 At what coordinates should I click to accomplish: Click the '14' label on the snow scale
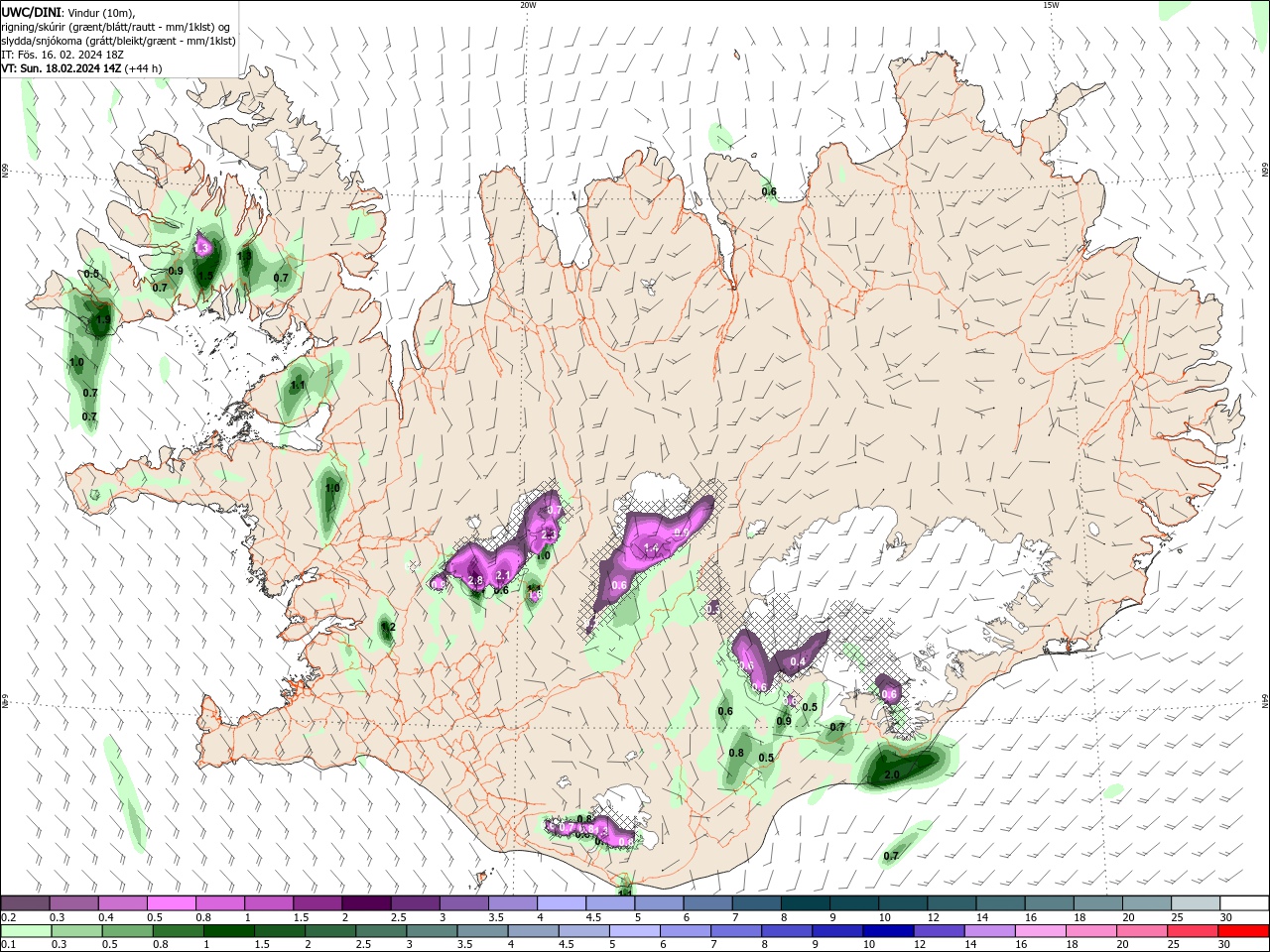[x=982, y=918]
